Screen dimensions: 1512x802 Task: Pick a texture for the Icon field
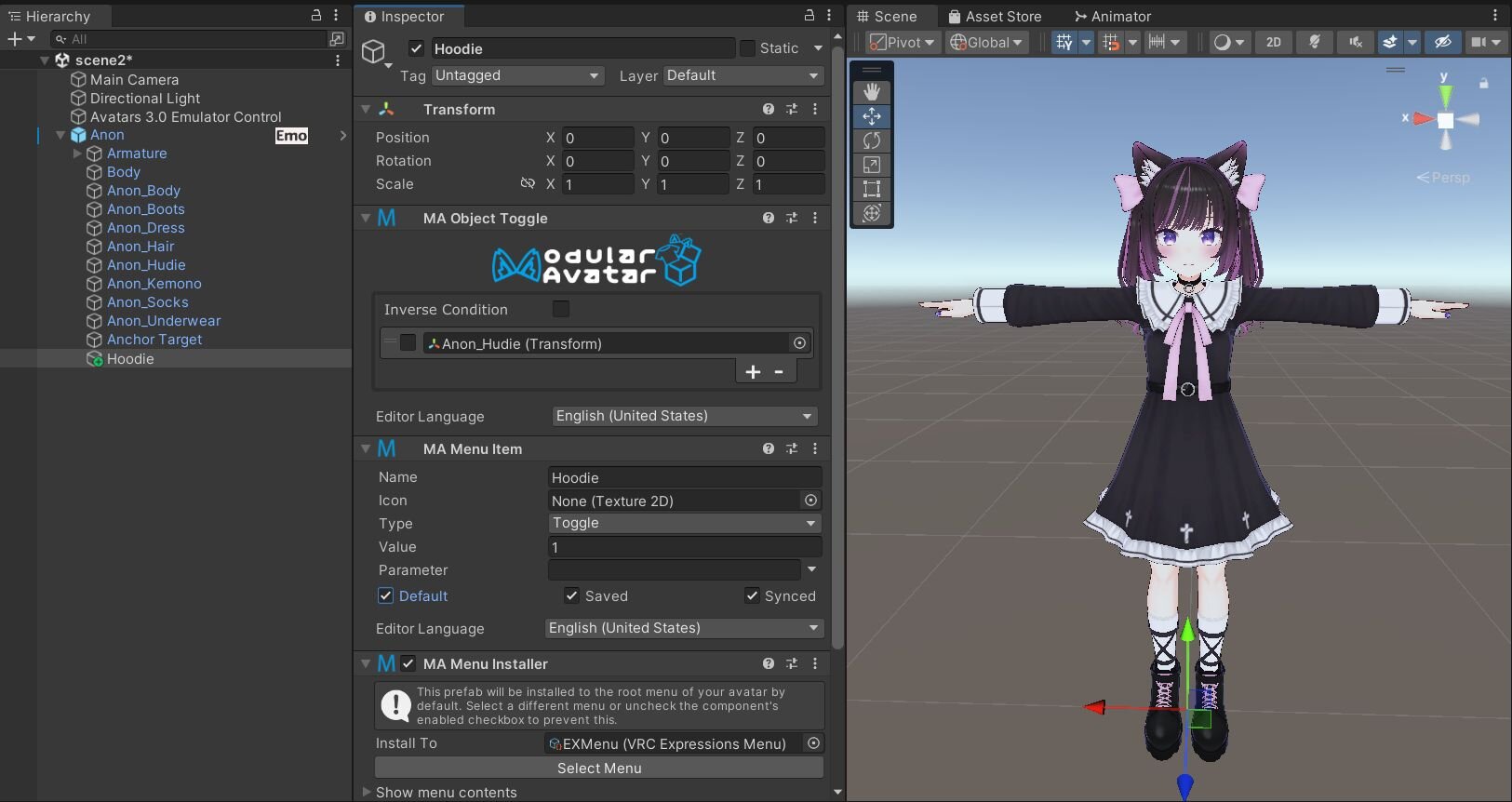click(810, 501)
